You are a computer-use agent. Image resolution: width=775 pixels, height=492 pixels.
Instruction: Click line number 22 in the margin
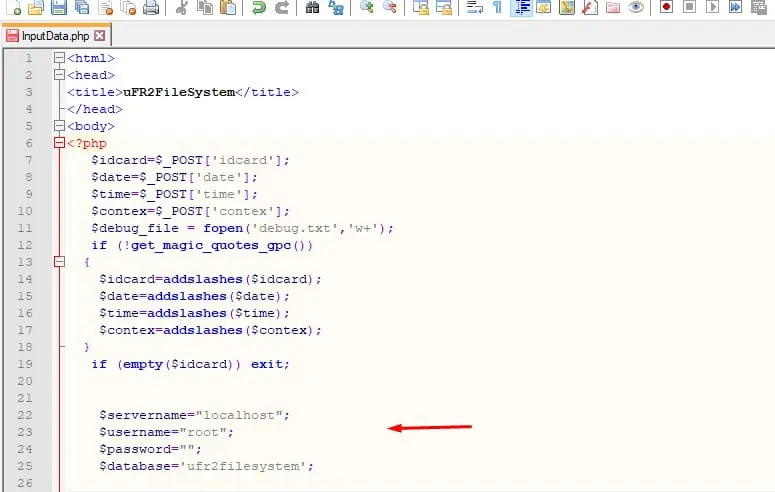[x=25, y=415]
